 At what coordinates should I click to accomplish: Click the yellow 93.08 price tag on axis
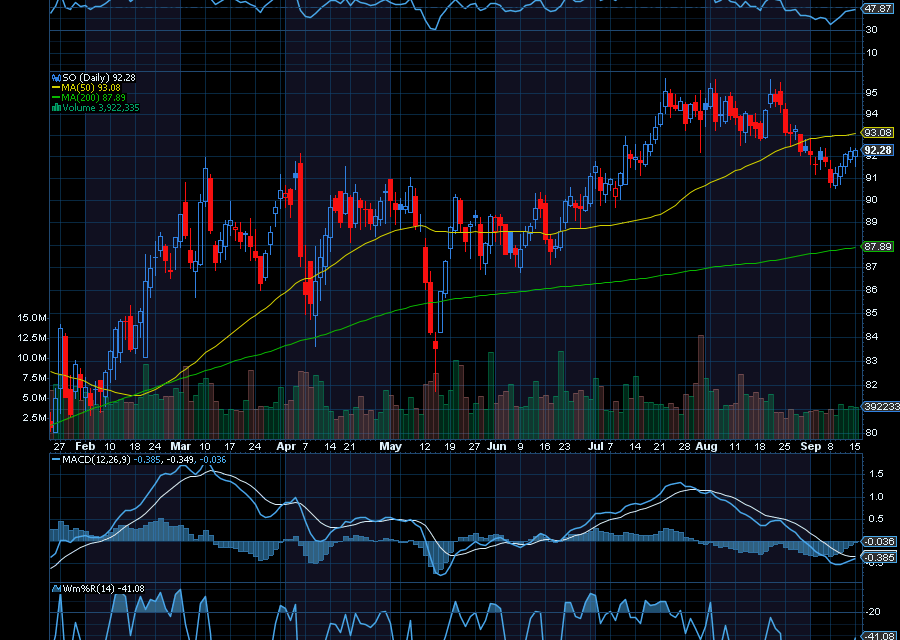tap(877, 133)
